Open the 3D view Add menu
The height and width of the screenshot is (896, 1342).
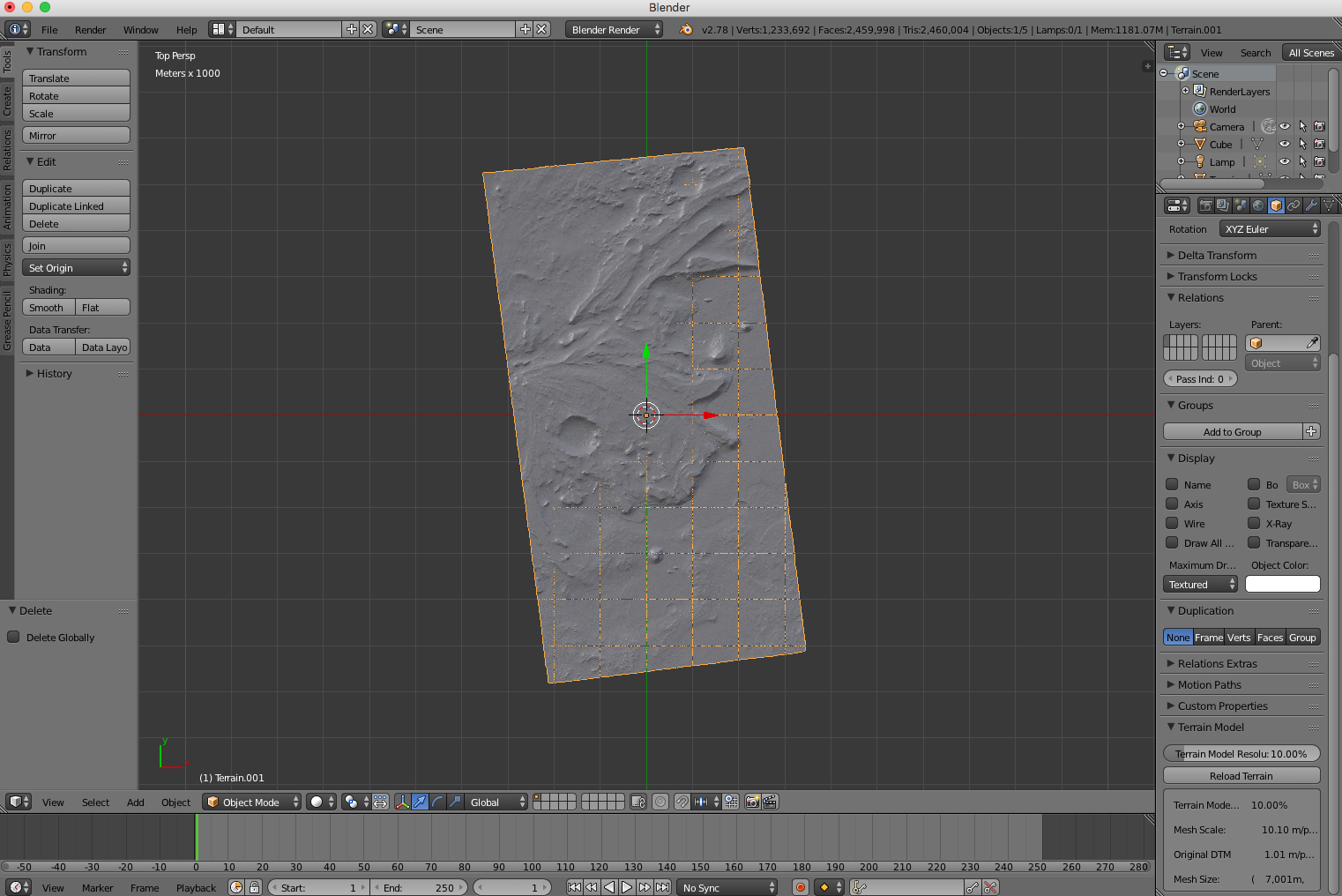pyautogui.click(x=135, y=802)
